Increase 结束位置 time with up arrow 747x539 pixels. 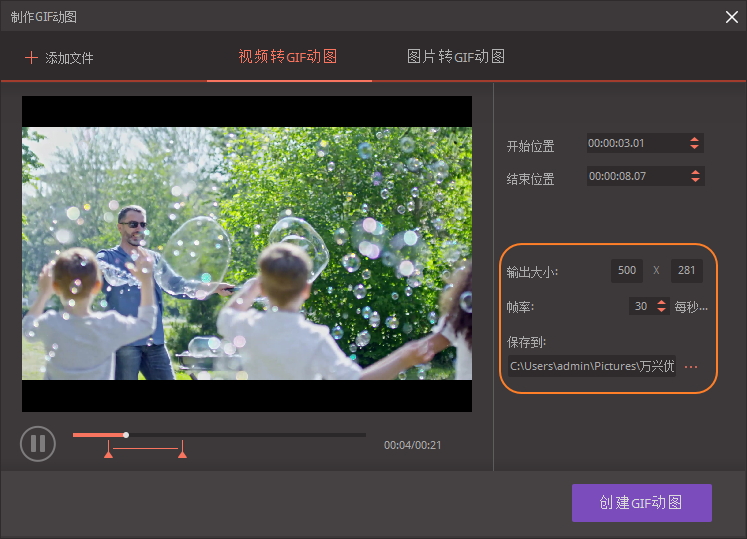(695, 172)
